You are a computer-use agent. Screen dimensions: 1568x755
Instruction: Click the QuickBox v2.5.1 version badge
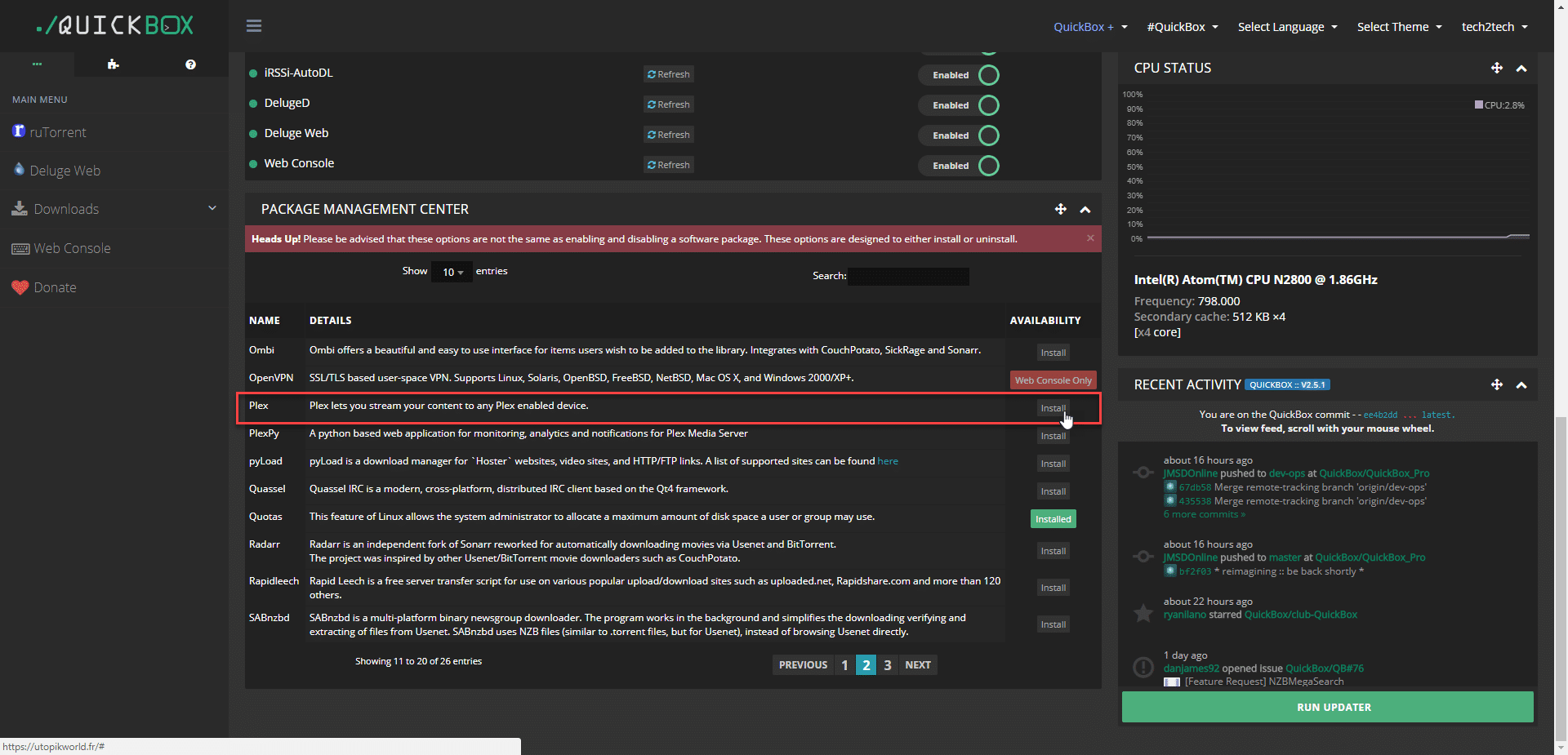pos(1287,384)
